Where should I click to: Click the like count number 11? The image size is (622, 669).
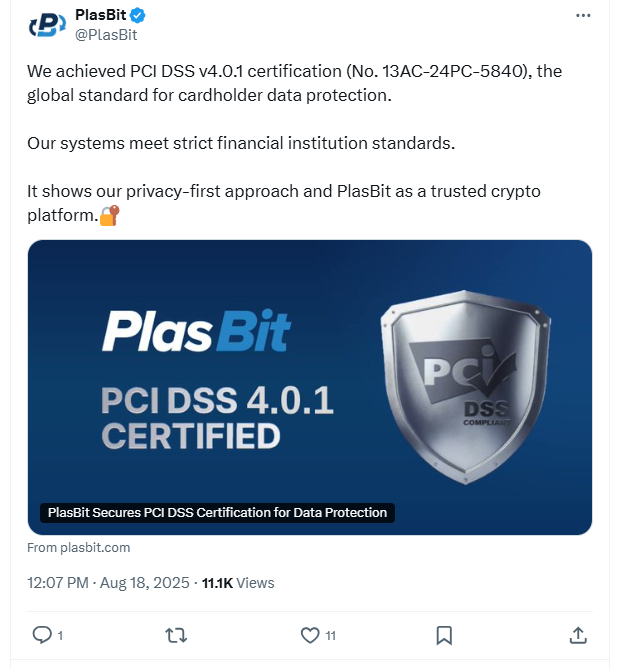pos(330,635)
